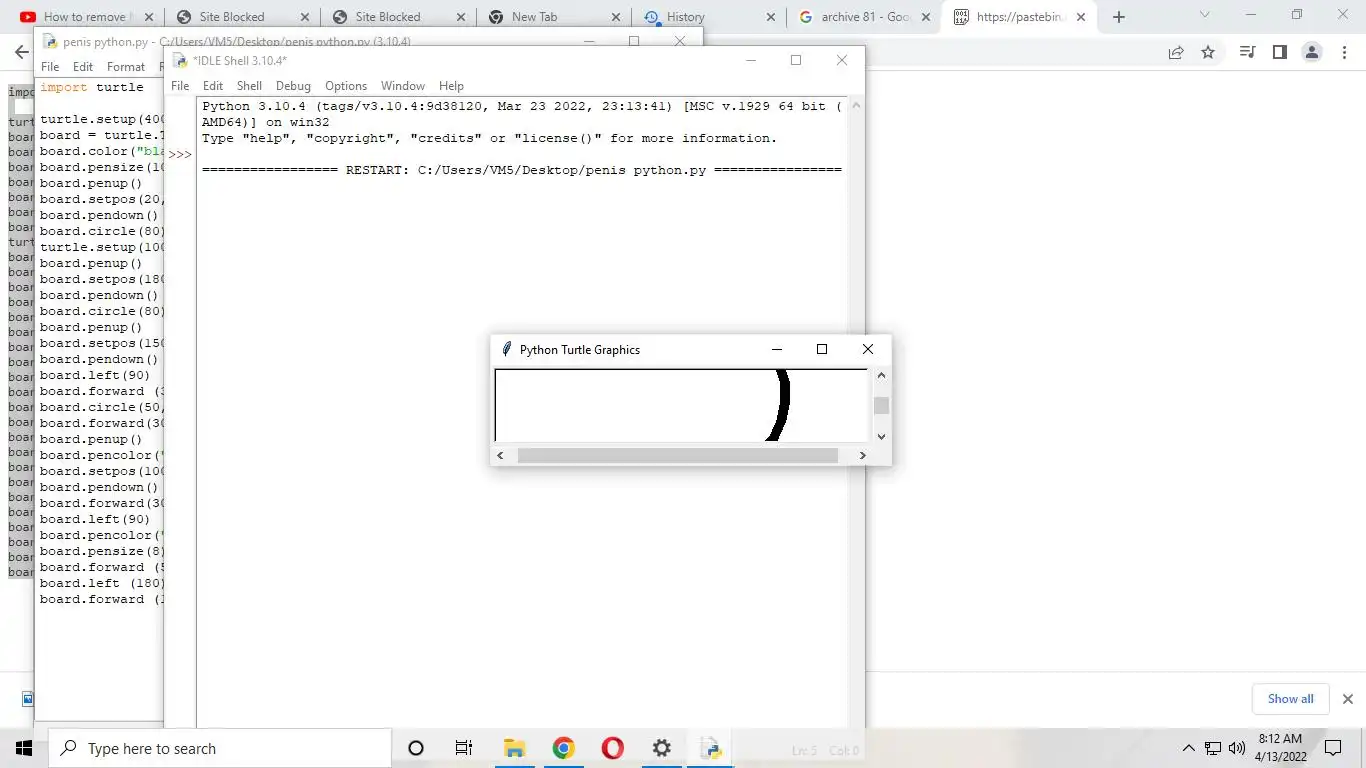This screenshot has width=1366, height=768.
Task: Open Edit menu in penis python.py editor
Action: click(x=83, y=67)
